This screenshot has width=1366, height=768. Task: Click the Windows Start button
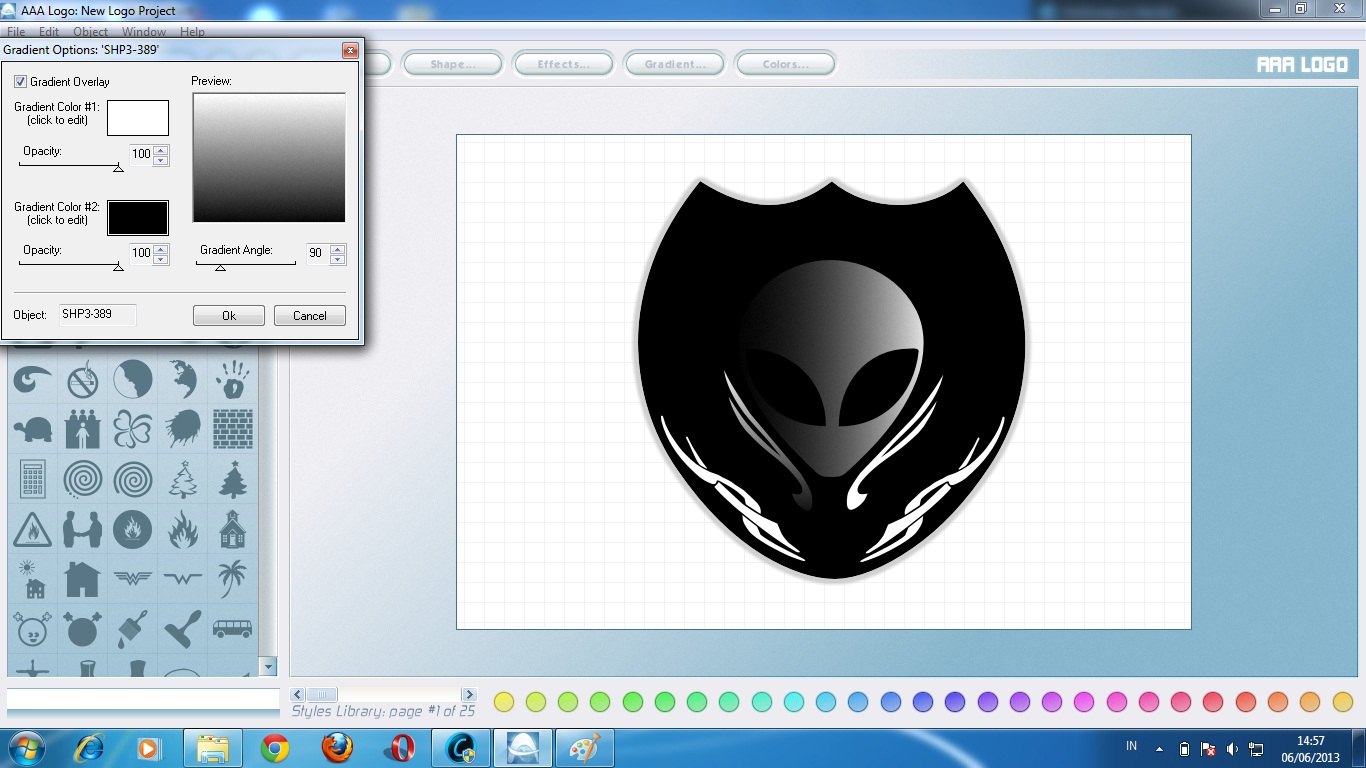pyautogui.click(x=25, y=748)
